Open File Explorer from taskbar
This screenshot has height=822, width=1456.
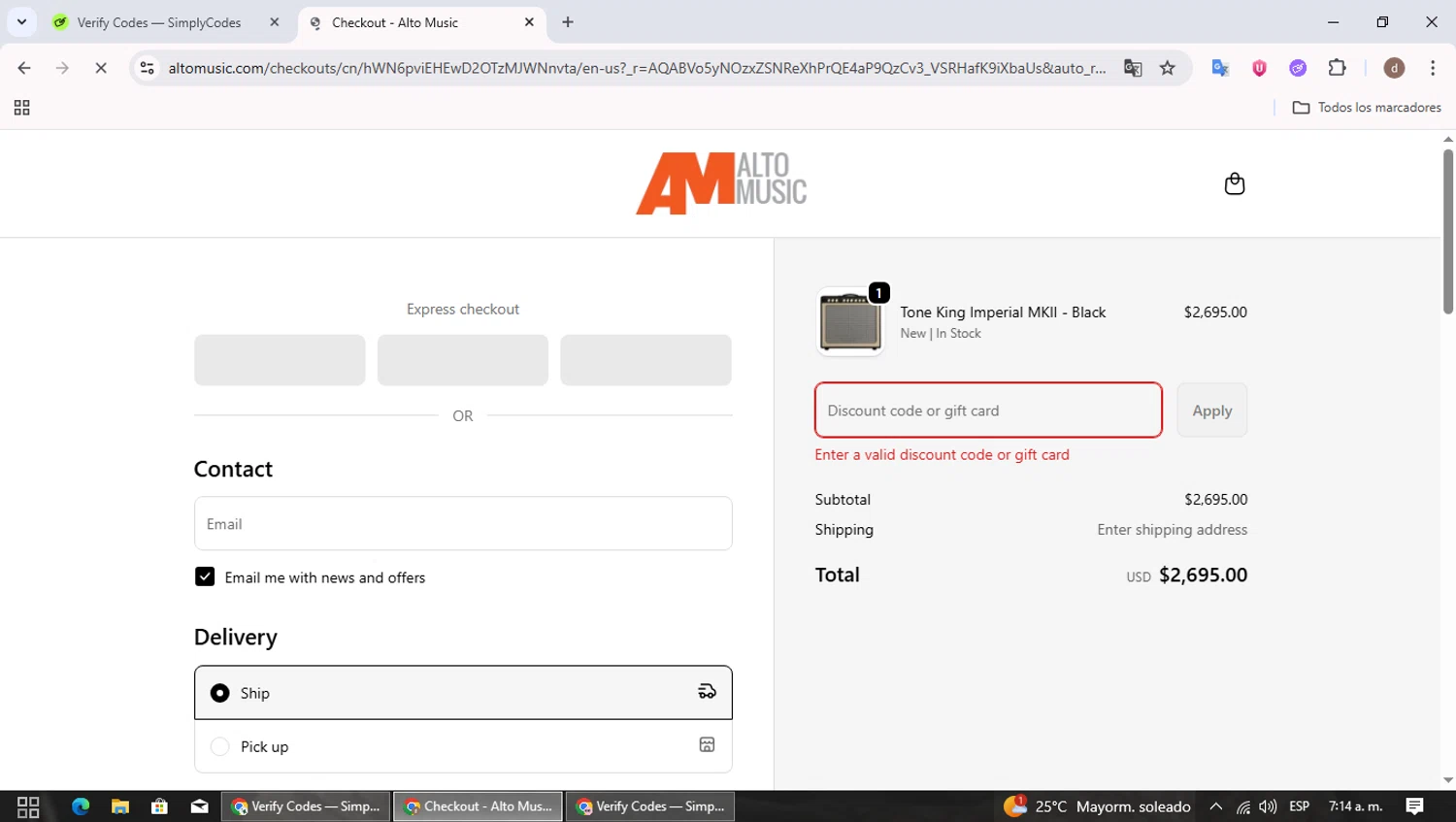120,806
